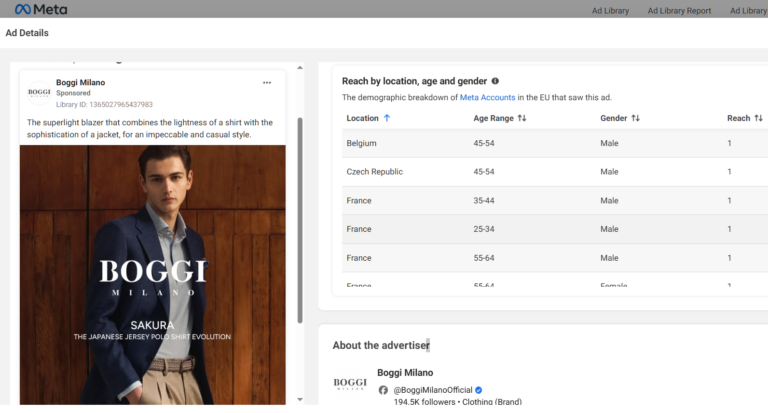Click the Boggi Milano profile avatar in ad
768x413 pixels.
(x=39, y=93)
